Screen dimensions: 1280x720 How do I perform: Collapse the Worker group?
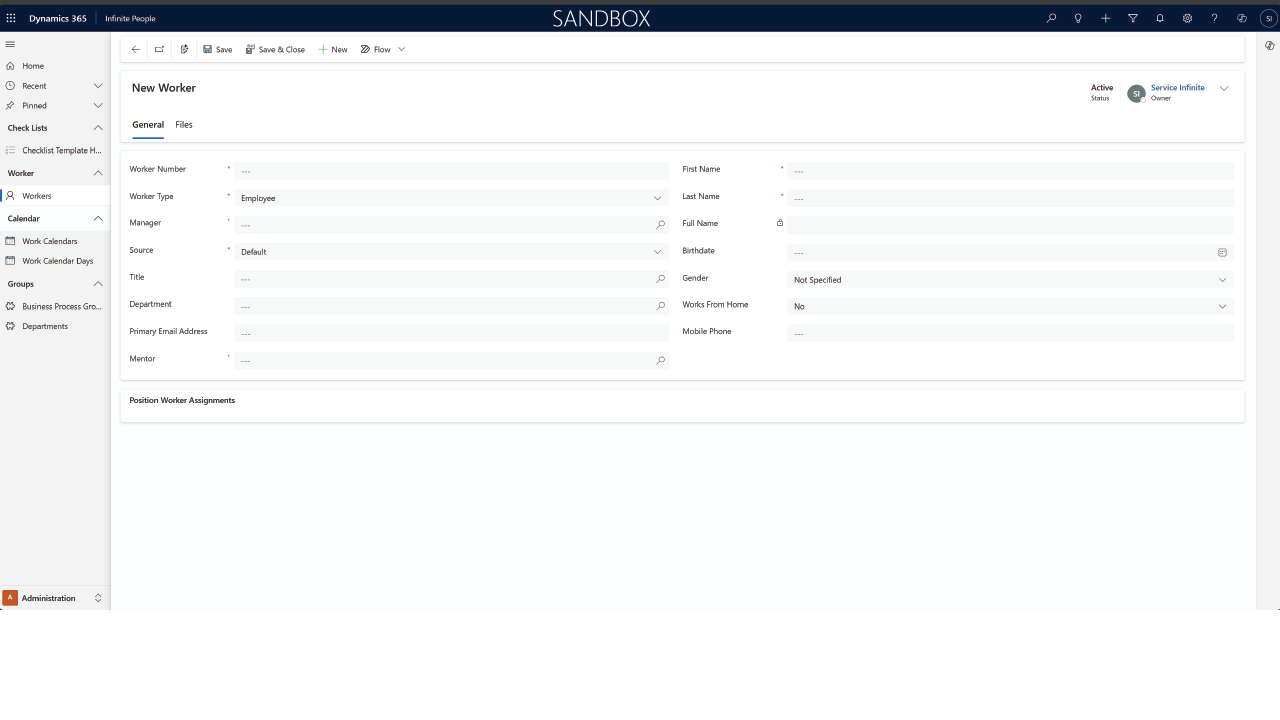98,173
